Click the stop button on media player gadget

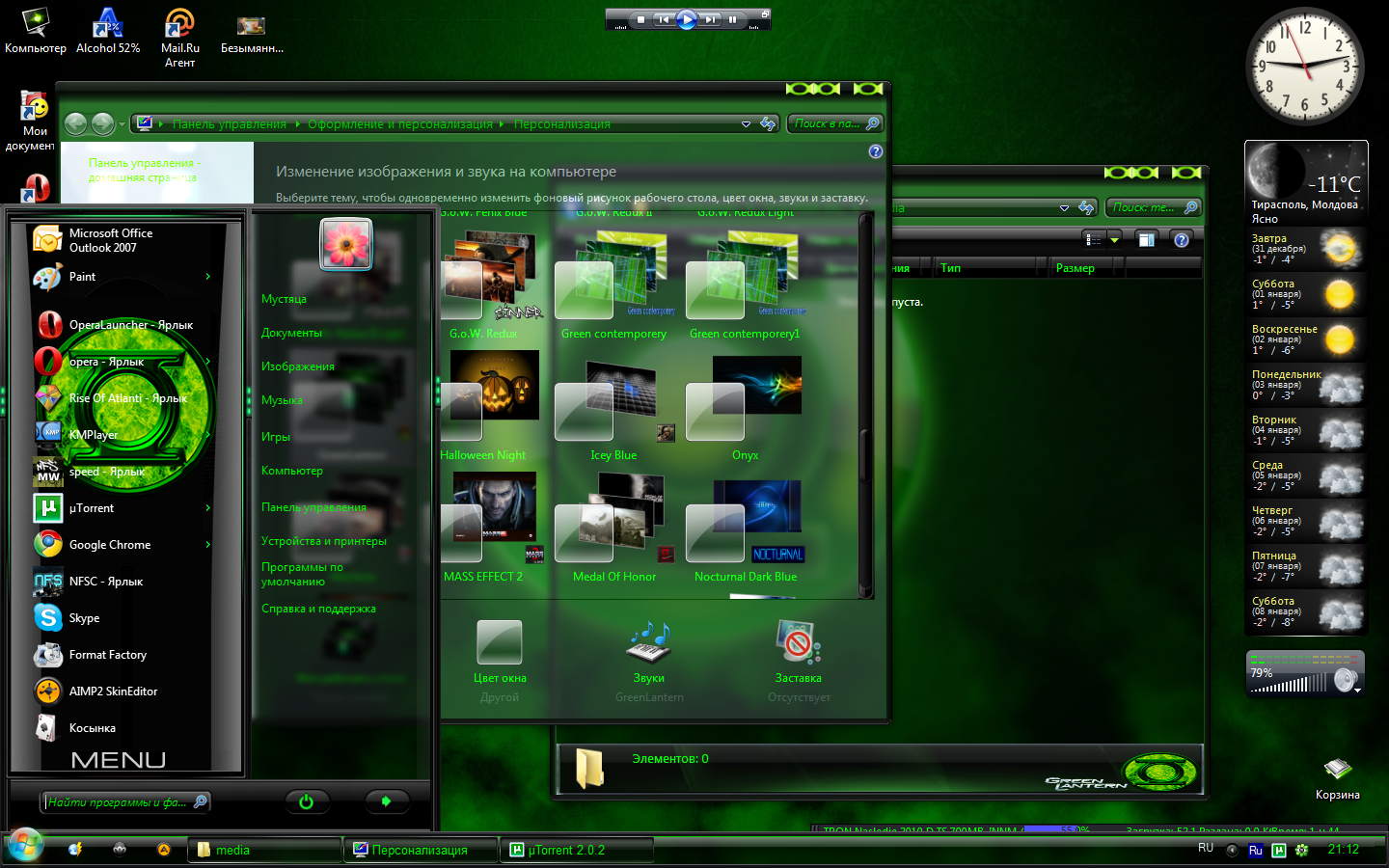tap(641, 19)
